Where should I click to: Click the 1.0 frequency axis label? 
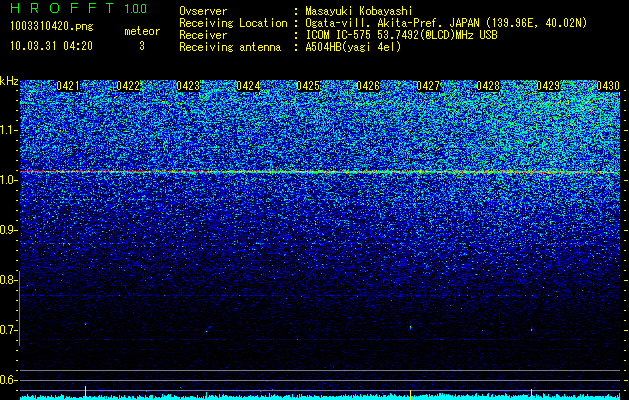(9, 180)
